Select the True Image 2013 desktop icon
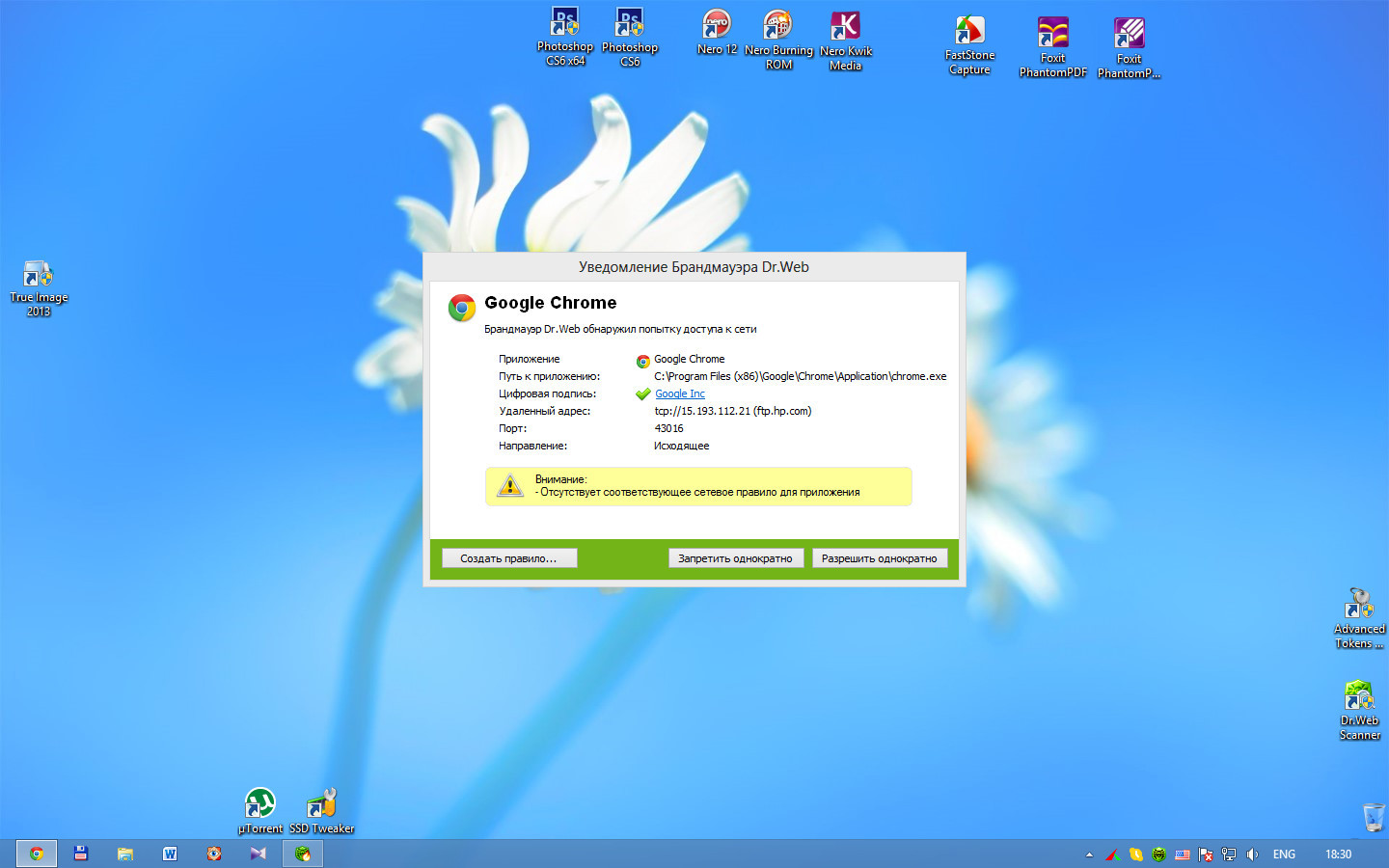 (x=39, y=288)
